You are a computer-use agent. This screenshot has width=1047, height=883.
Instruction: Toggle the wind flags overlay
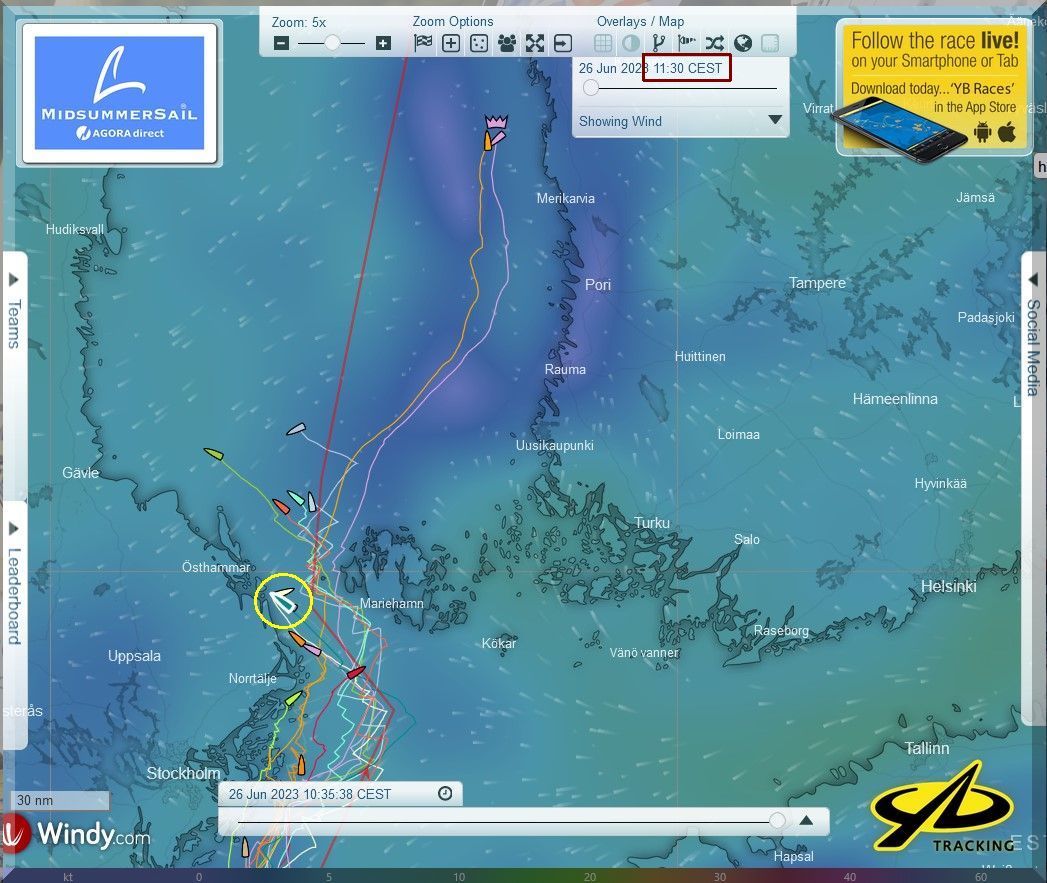[x=686, y=43]
